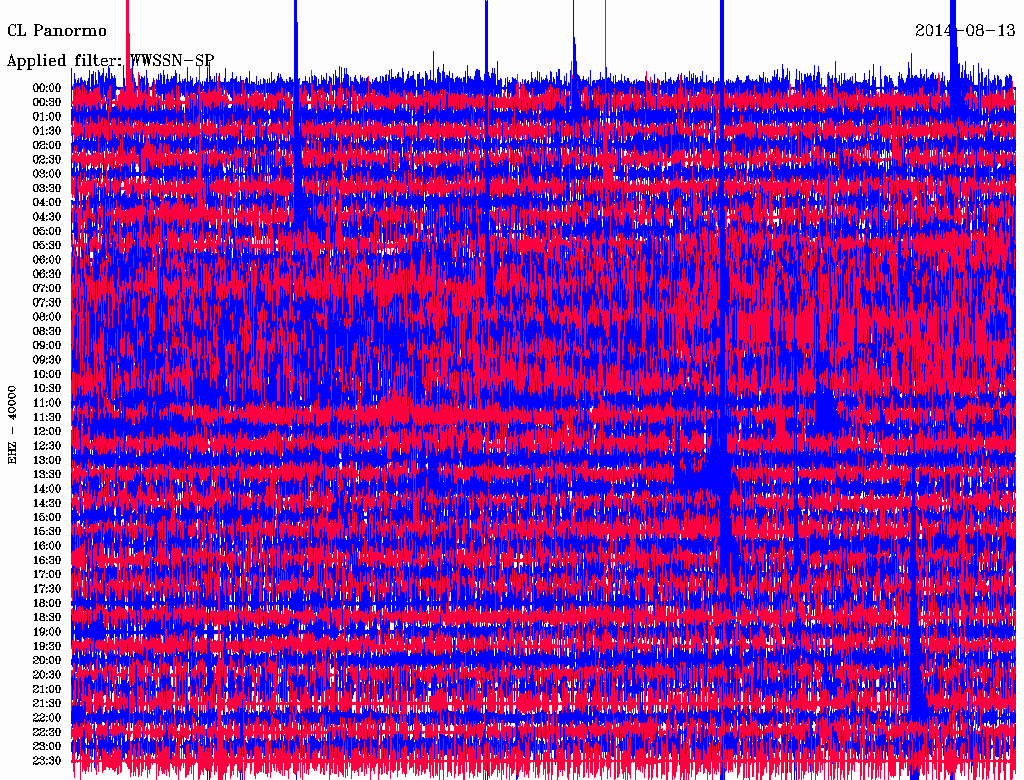
Task: Click the 07:30 time row label
Action: pyautogui.click(x=47, y=303)
